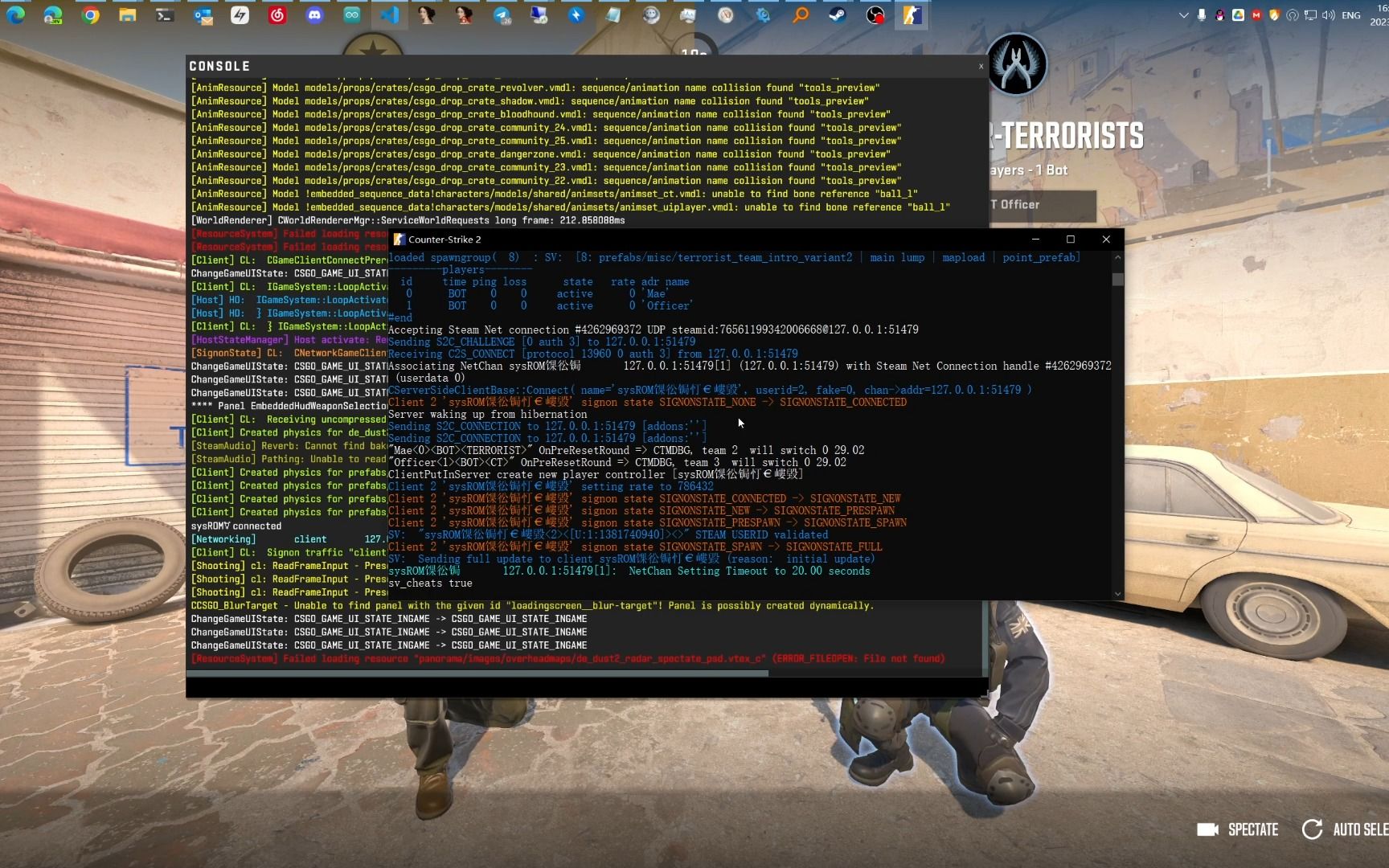Switch to OBS Studio taskbar icon
This screenshot has width=1389, height=868.
coord(875,14)
